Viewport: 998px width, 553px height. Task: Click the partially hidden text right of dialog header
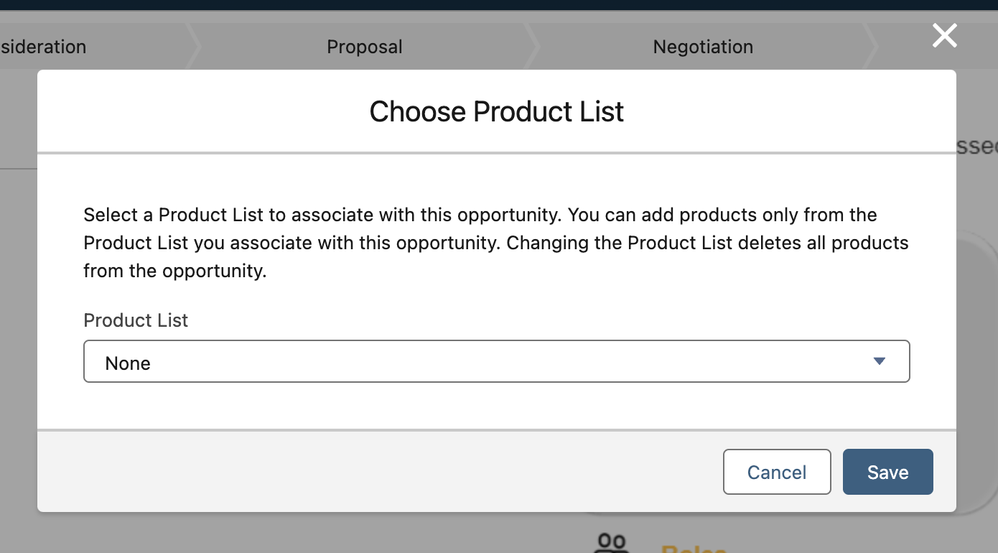pyautogui.click(x=977, y=146)
